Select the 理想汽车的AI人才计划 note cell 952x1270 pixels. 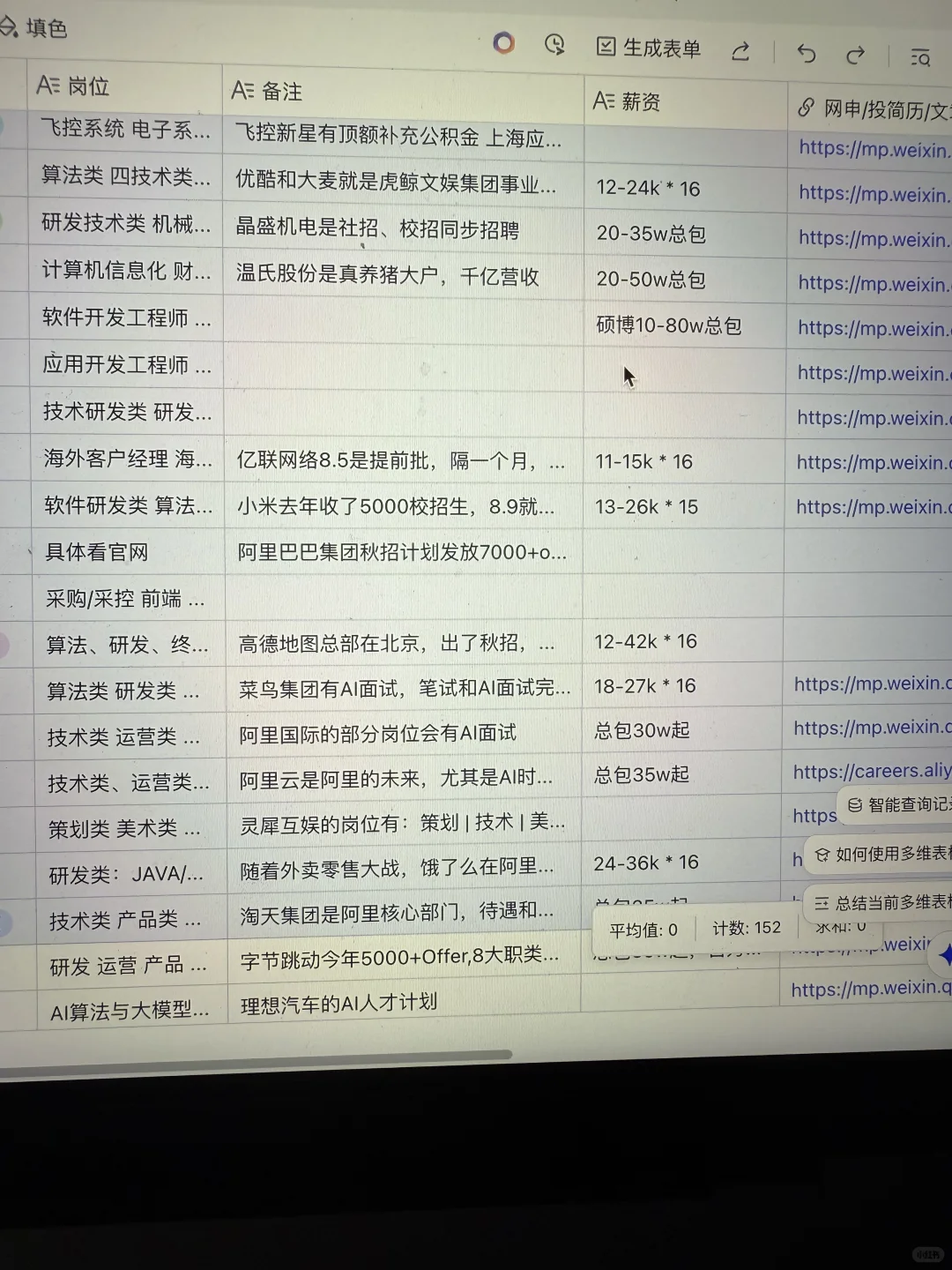405,1002
